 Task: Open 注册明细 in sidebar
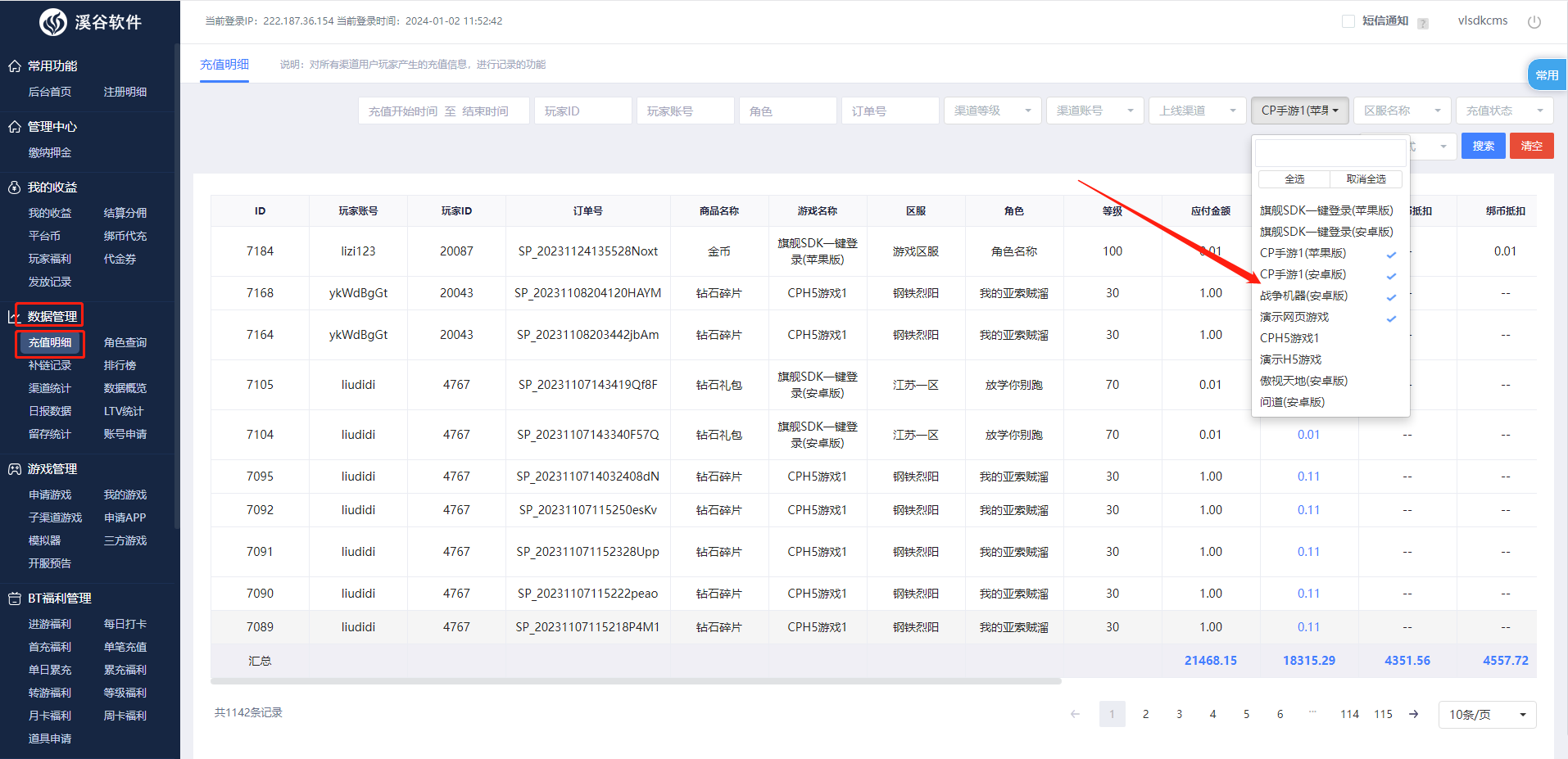coord(125,93)
